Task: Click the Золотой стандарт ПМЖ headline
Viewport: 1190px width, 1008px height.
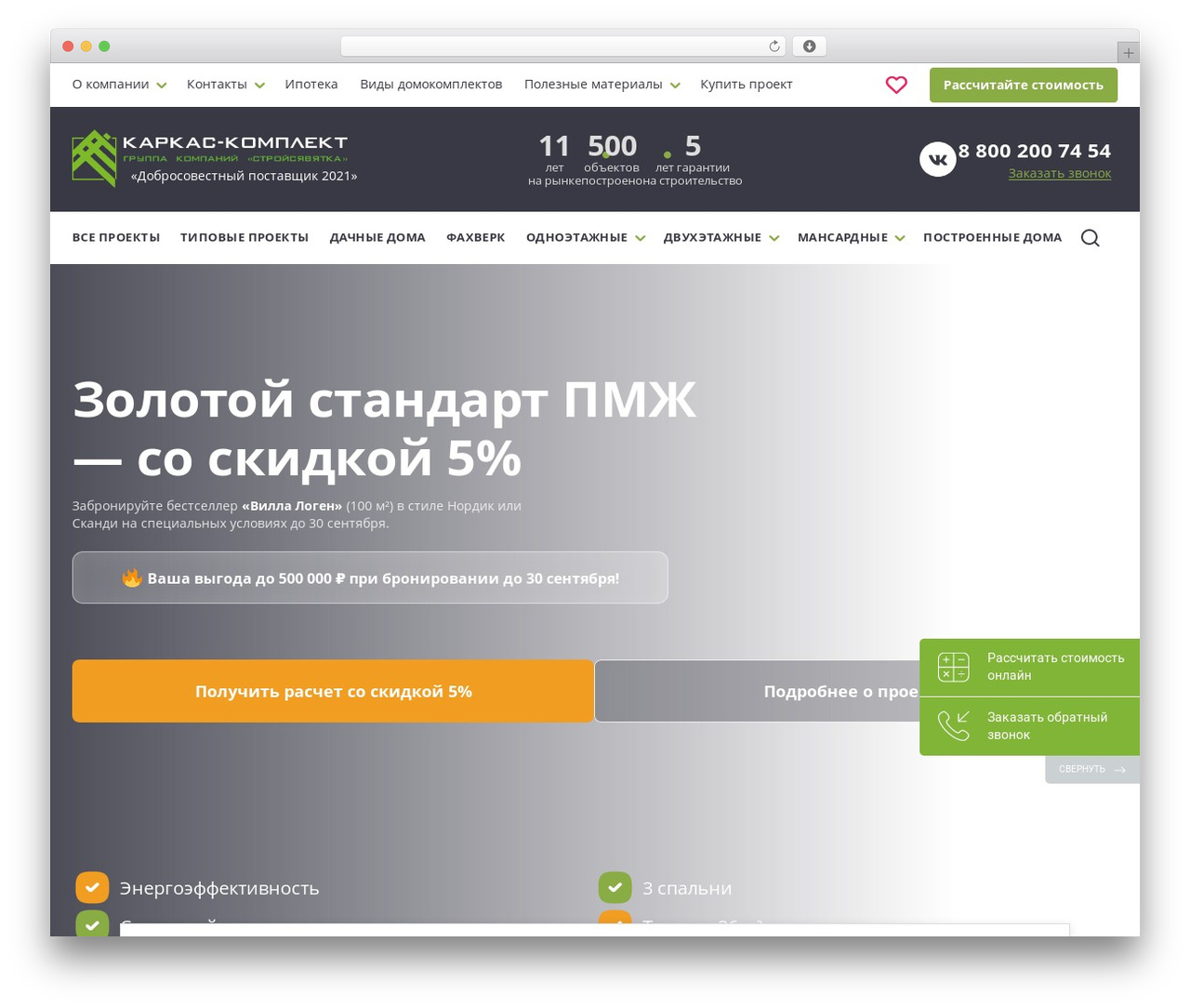Action: [x=384, y=429]
